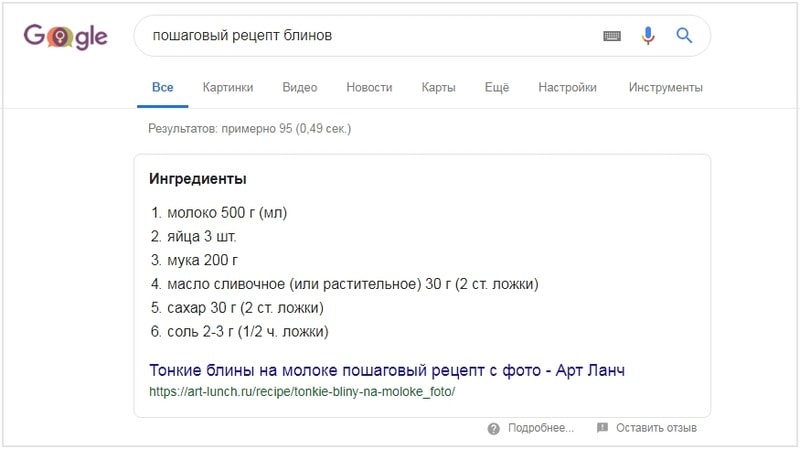Open the on-screen keyboard icon
The height and width of the screenshot is (449, 800).
[612, 36]
